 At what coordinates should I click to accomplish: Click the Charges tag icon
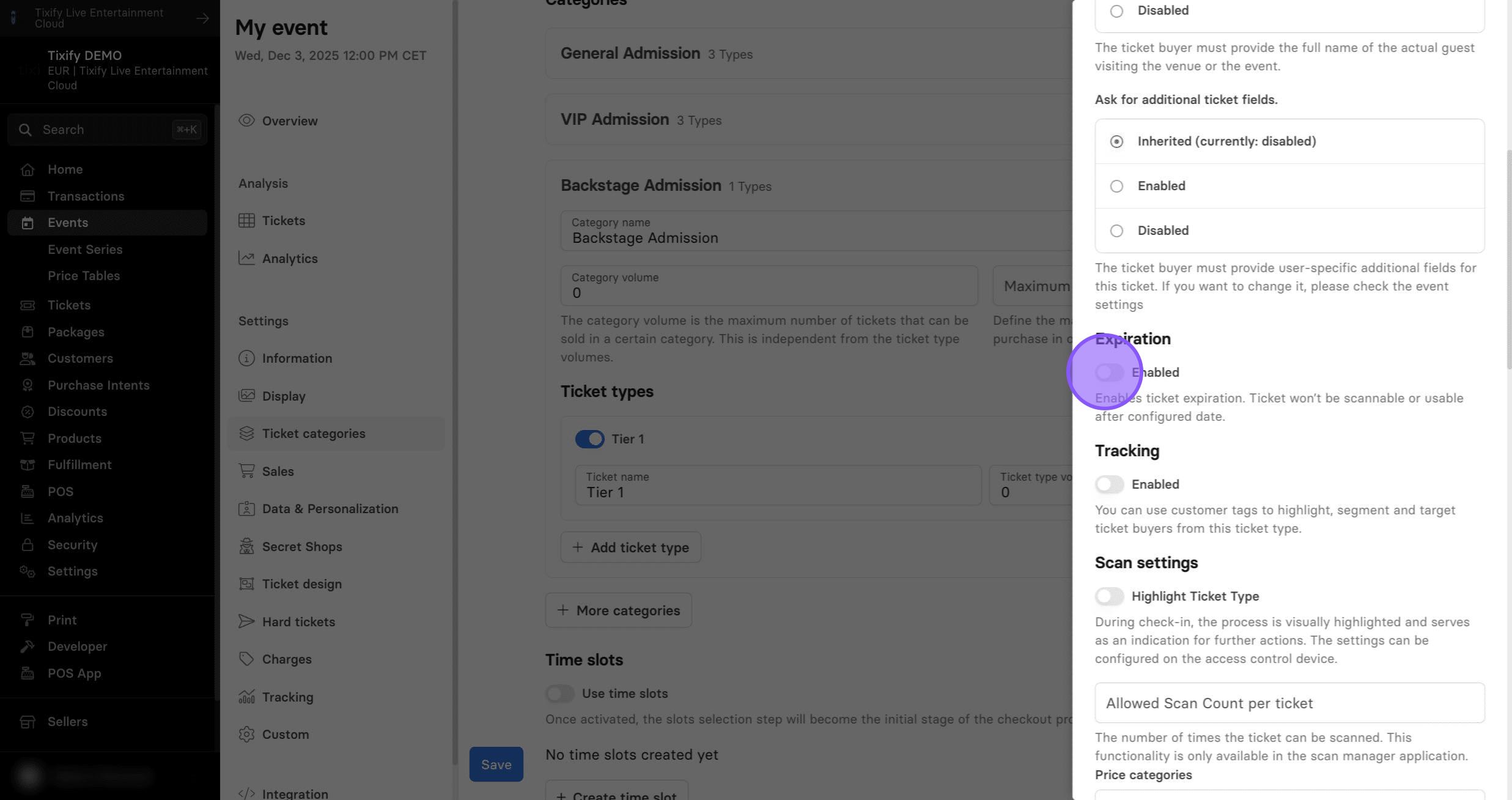pyautogui.click(x=246, y=659)
